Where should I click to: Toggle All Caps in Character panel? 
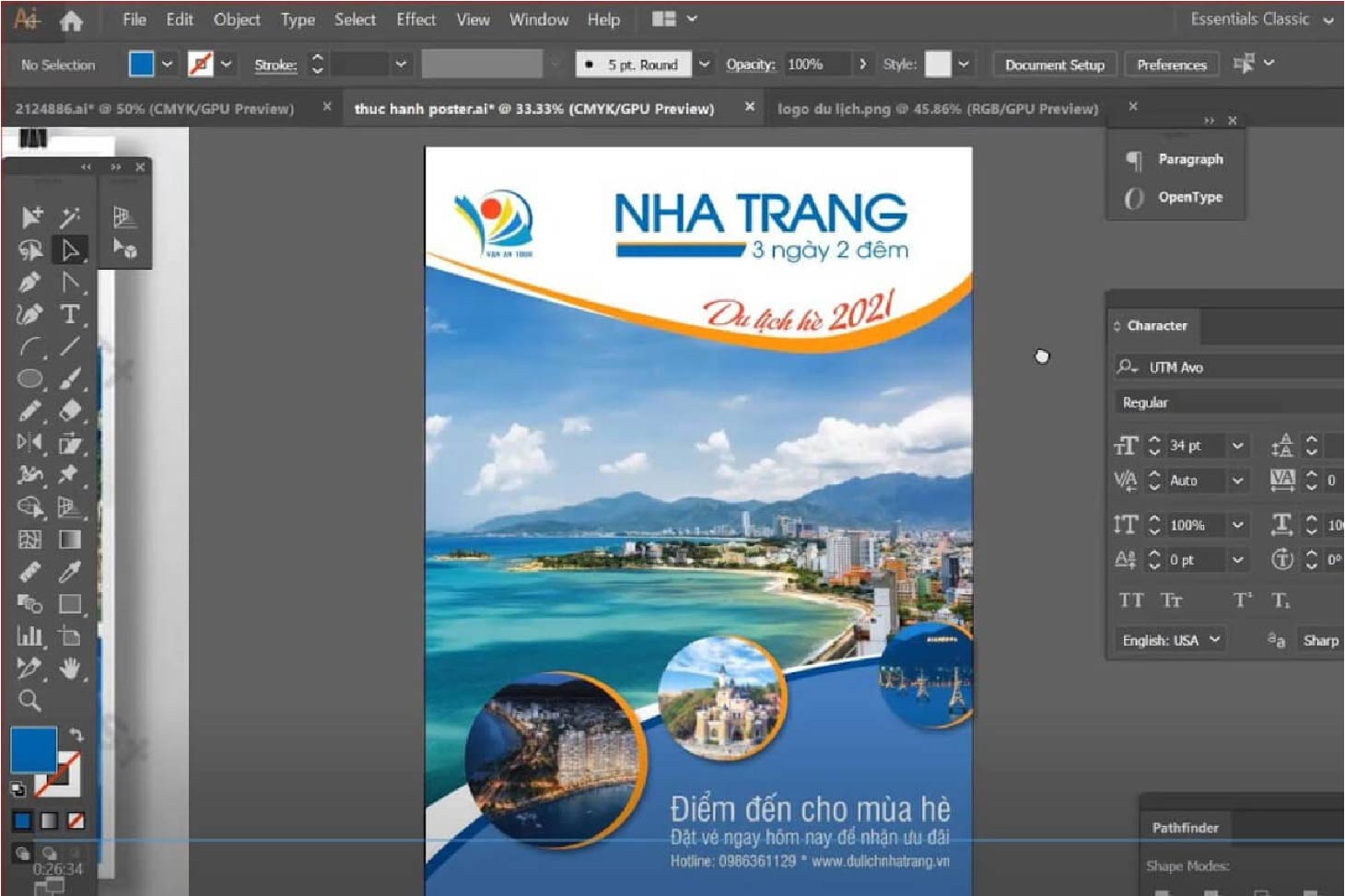1131,601
